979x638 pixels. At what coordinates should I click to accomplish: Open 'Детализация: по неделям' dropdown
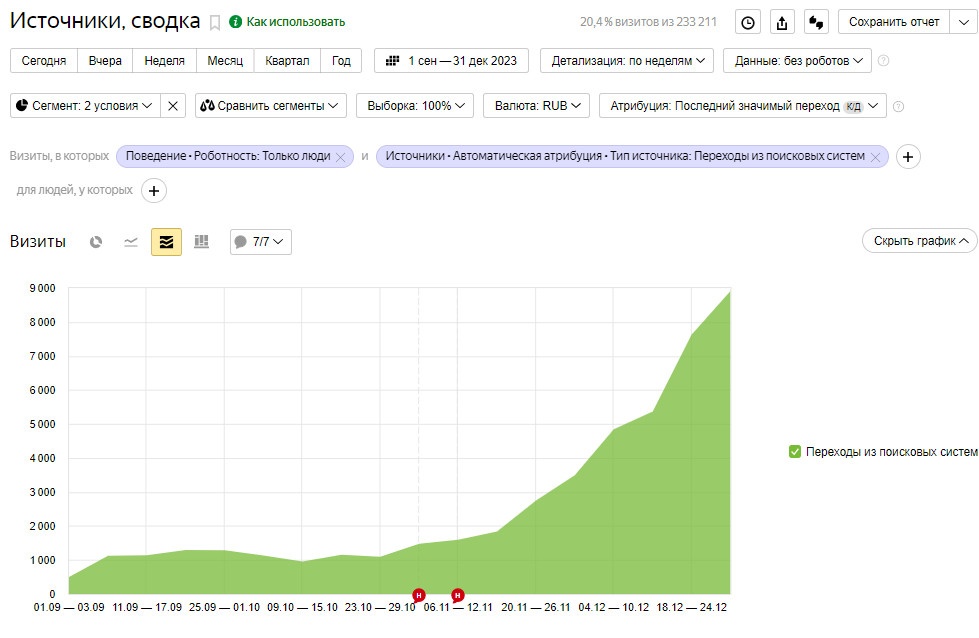[627, 61]
